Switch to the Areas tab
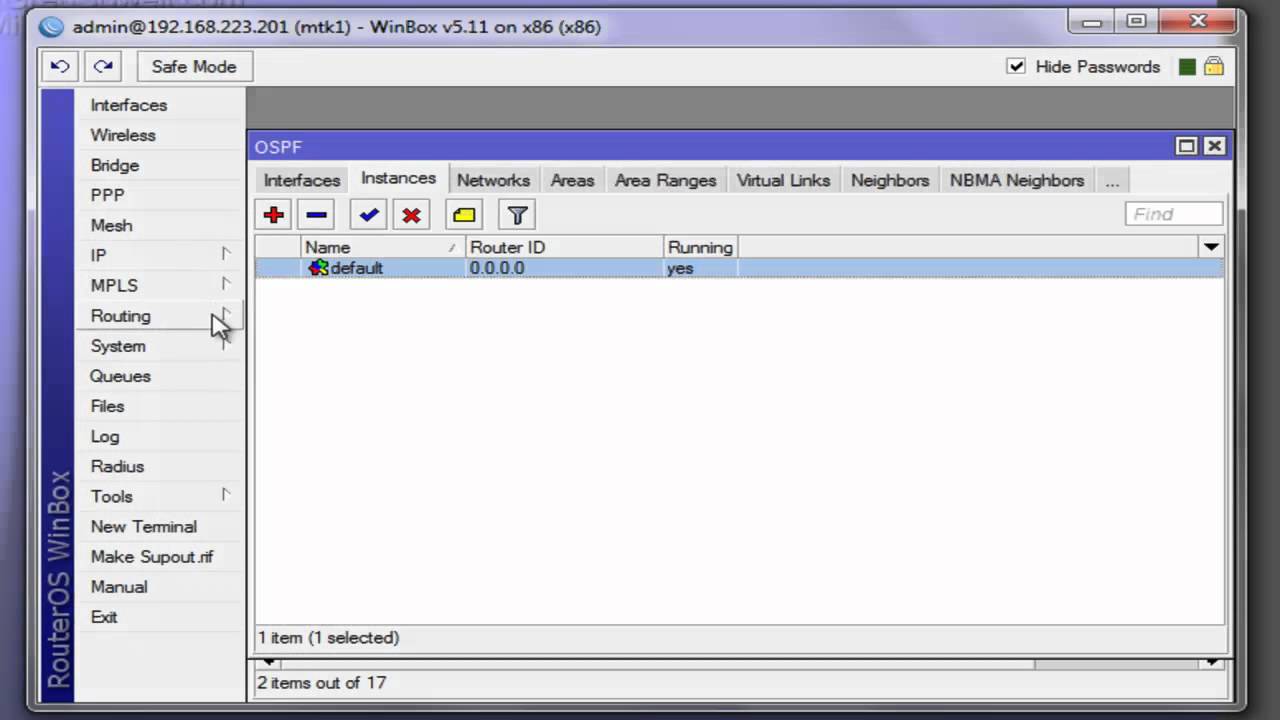The width and height of the screenshot is (1280, 720). click(x=572, y=181)
